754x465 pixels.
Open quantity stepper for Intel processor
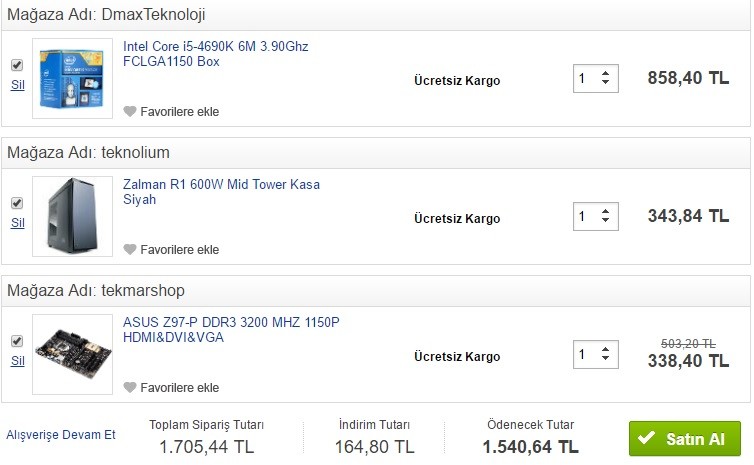click(x=596, y=78)
